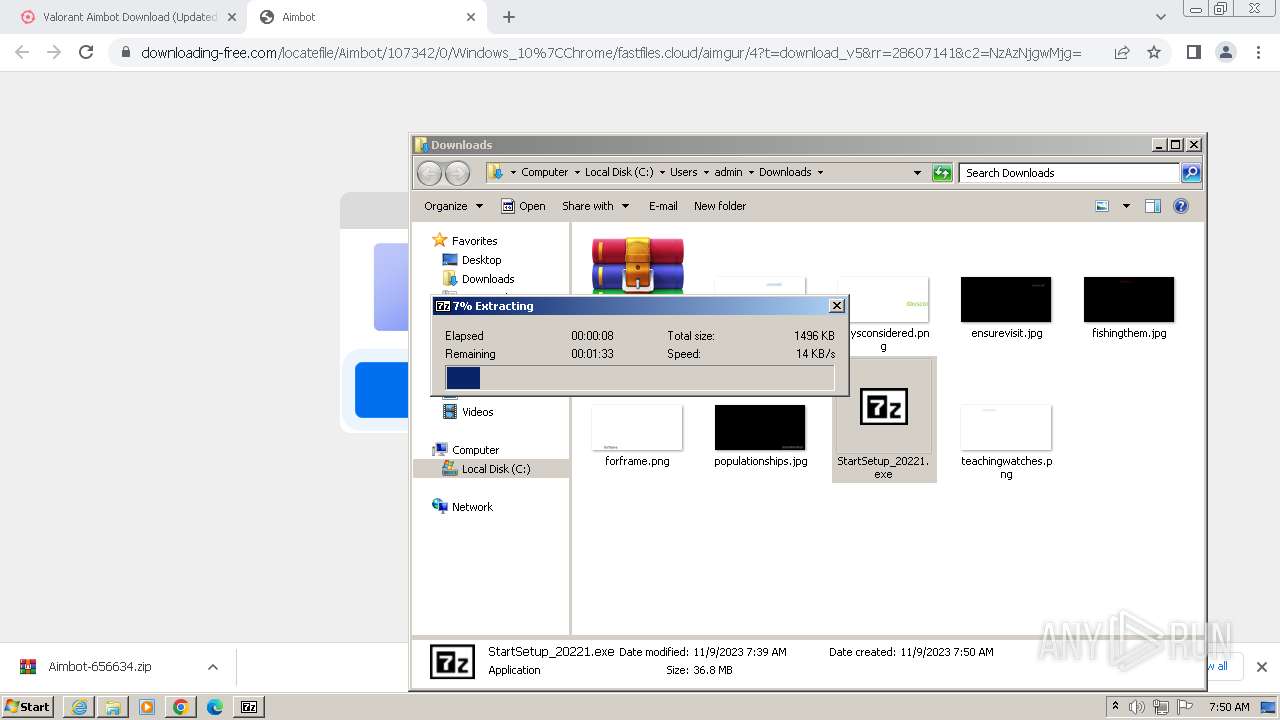Expand the views options dropdown arrow
Screen dimensions: 1280x720
point(1126,206)
